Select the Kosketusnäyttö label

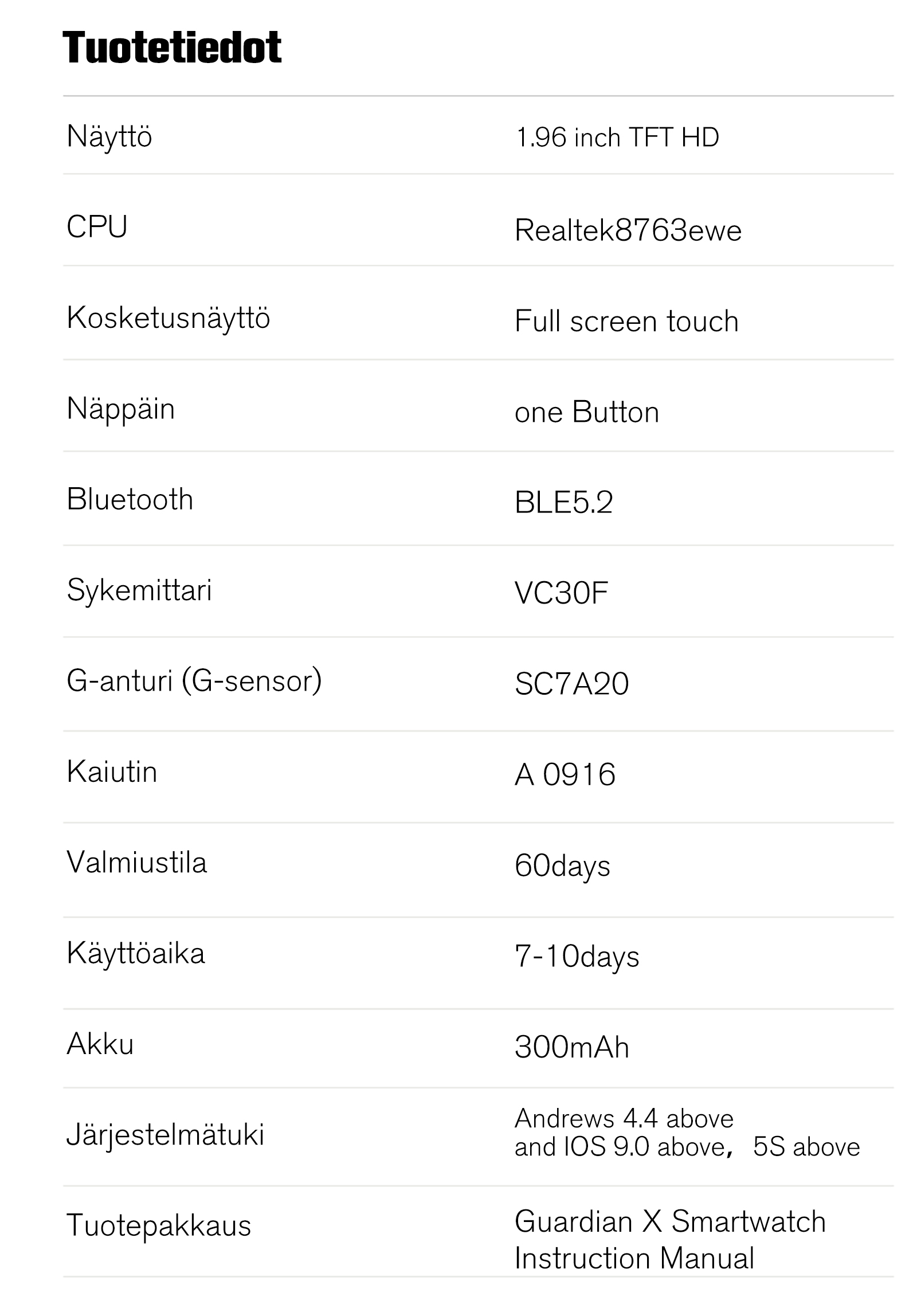click(168, 318)
